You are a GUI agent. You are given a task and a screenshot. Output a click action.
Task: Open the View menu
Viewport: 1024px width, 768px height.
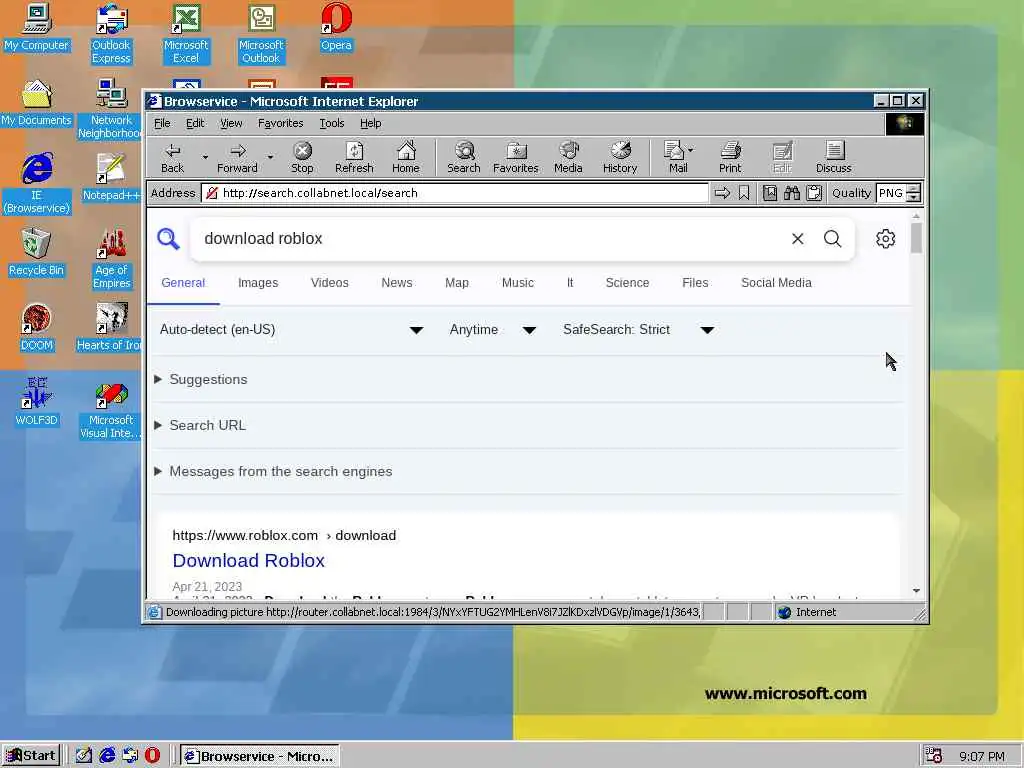(231, 123)
